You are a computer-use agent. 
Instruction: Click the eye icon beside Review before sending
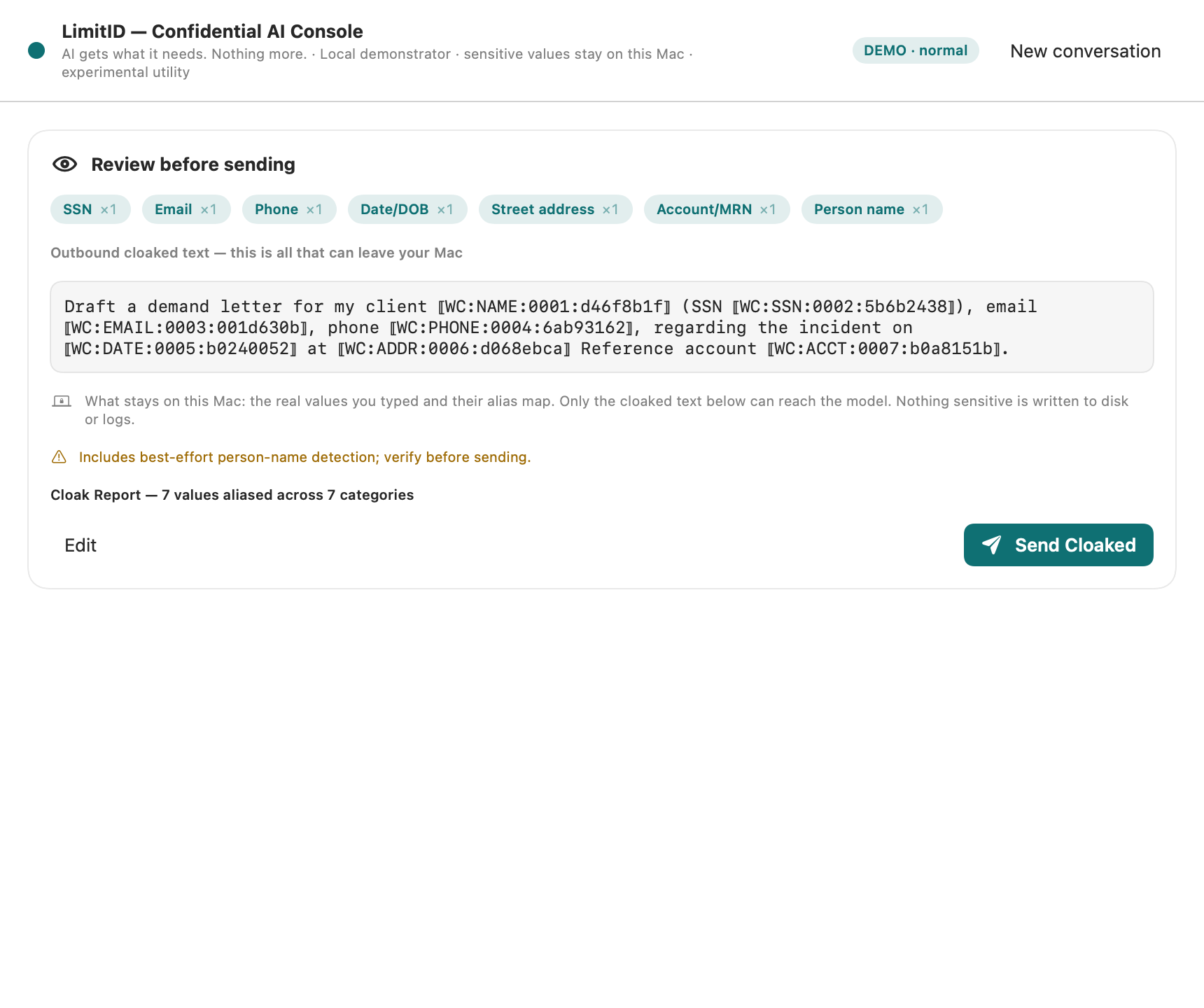click(x=65, y=164)
